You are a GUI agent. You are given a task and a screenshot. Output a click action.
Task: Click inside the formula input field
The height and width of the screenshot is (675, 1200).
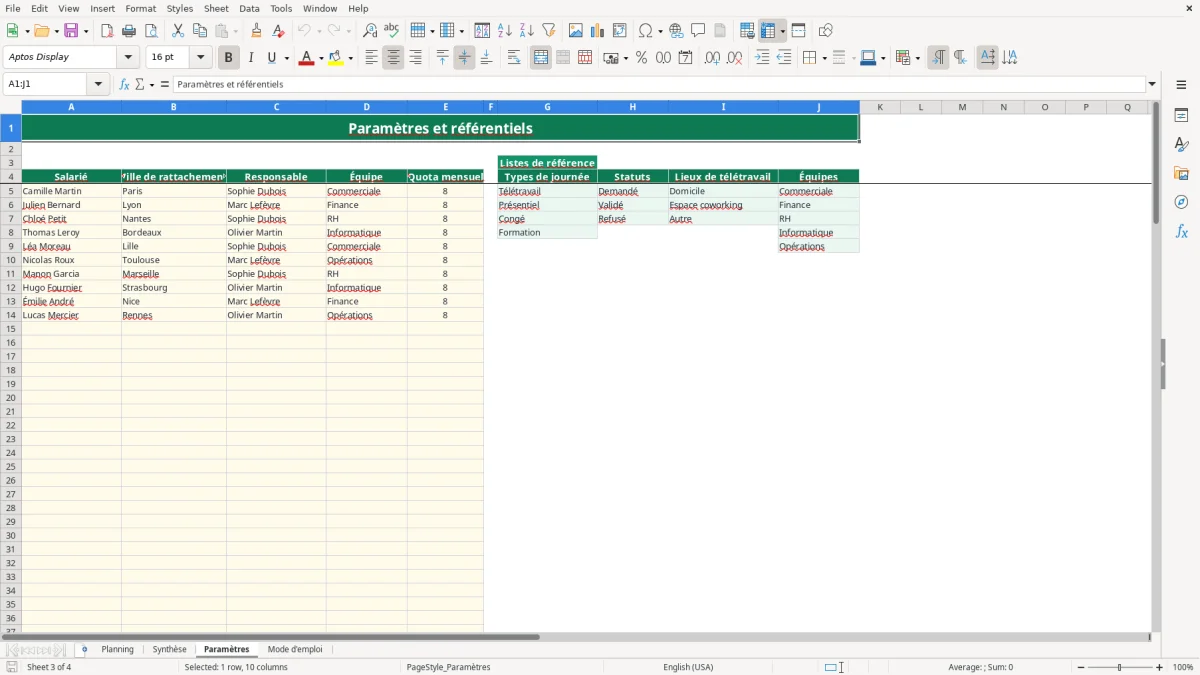pos(658,84)
